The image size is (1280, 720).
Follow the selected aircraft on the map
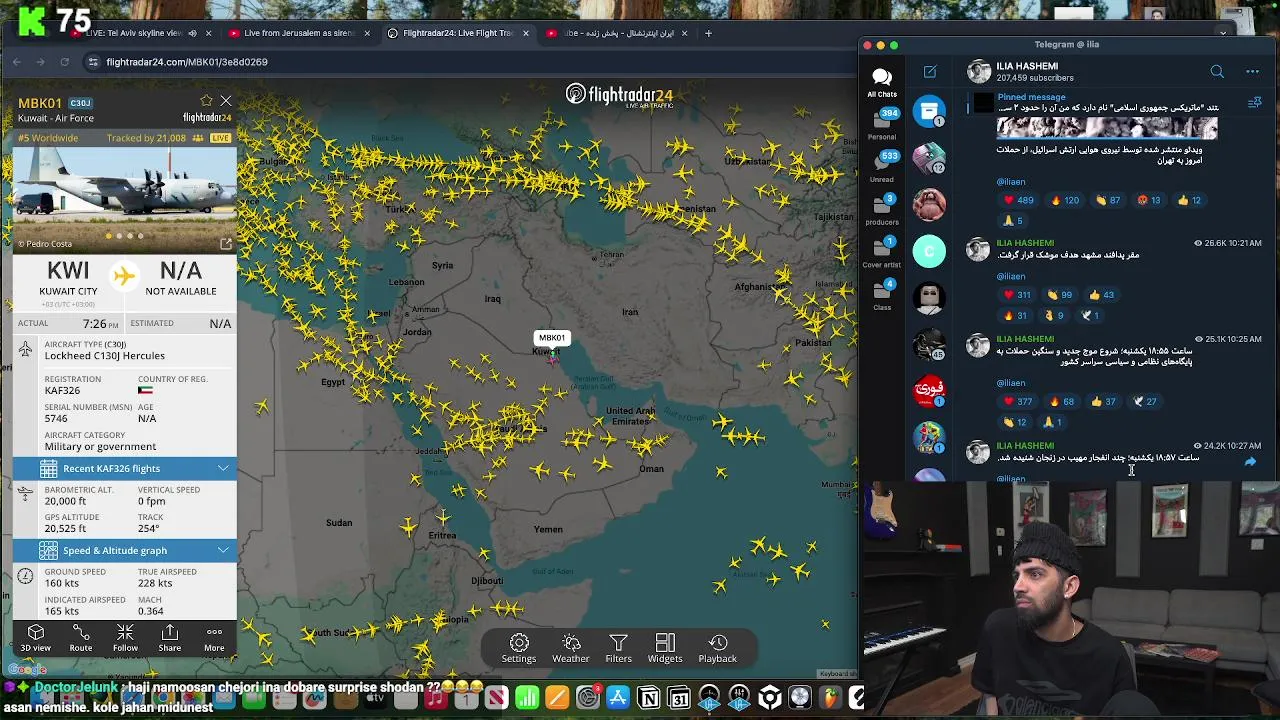125,638
